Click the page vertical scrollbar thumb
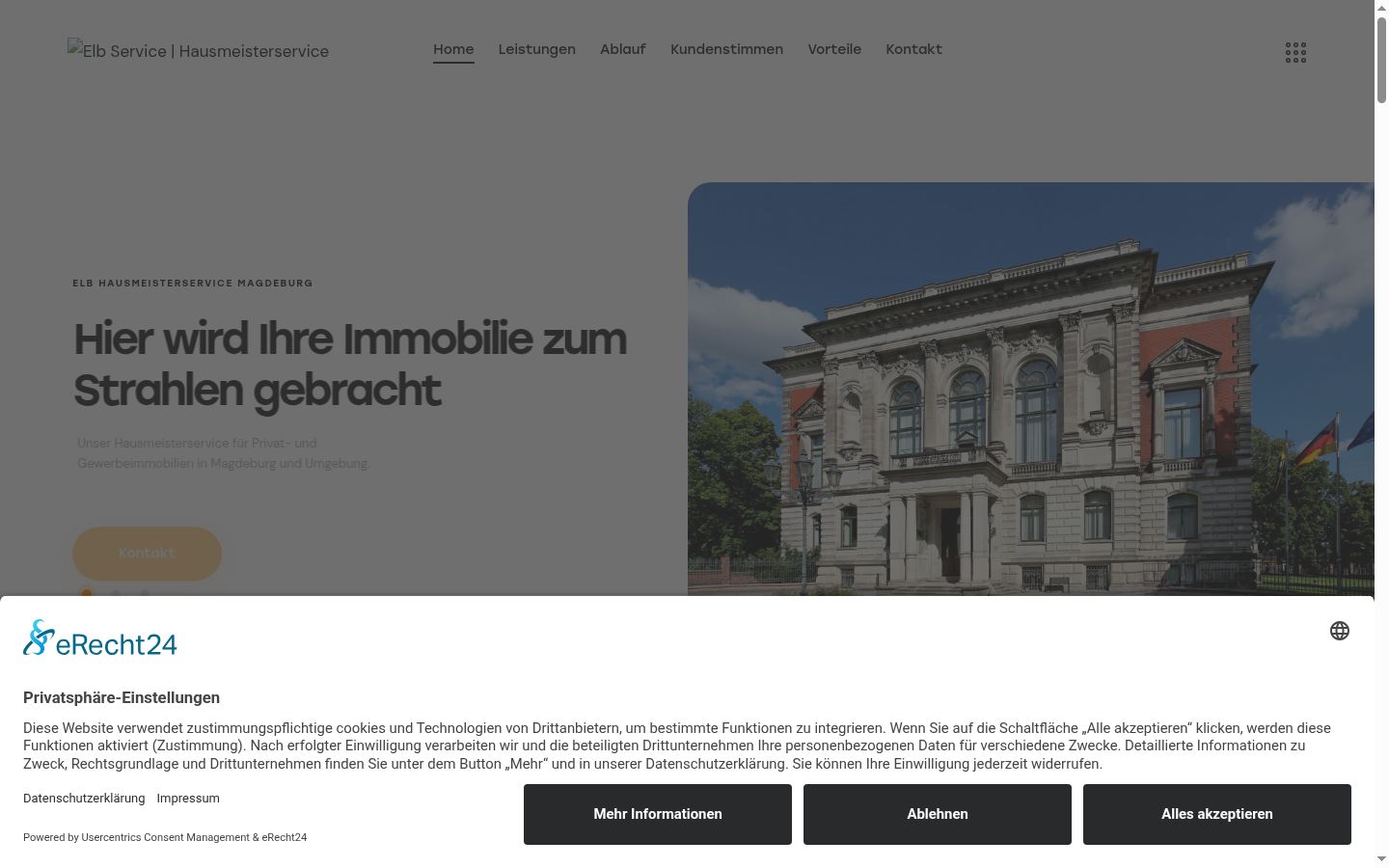1389x868 pixels. pyautogui.click(x=1381, y=60)
